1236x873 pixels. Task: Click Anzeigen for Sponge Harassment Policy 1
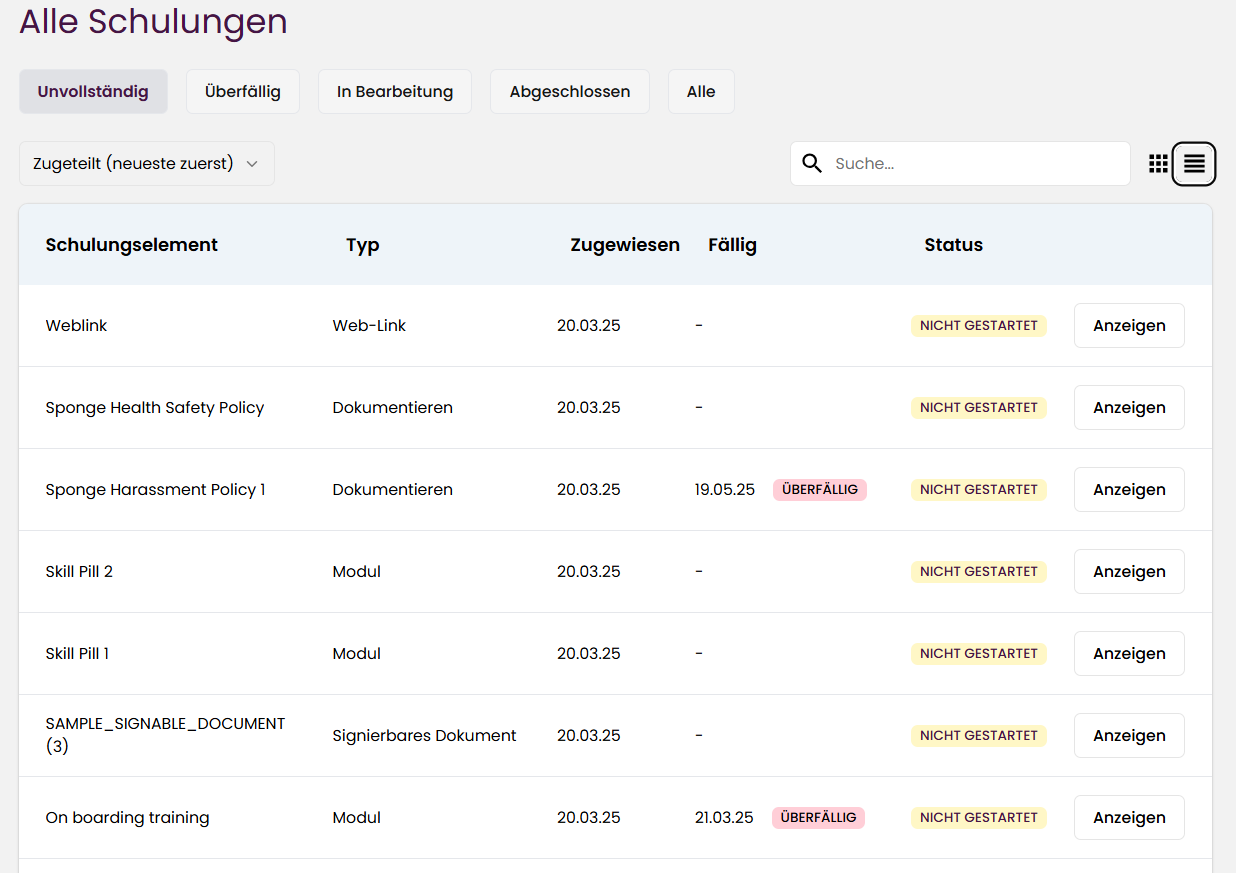(x=1129, y=489)
